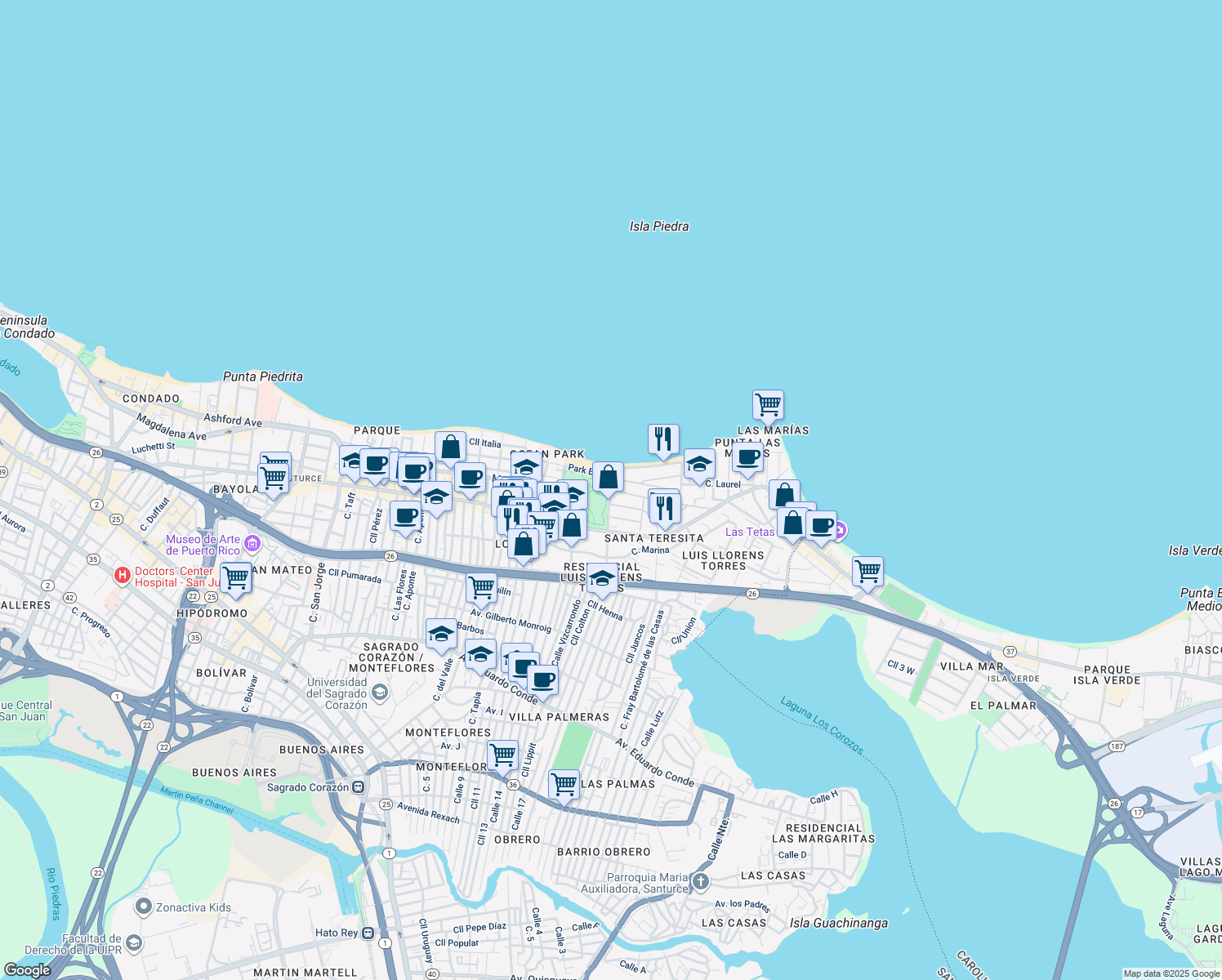
Task: Click the grocery cart marker on Isla Verde shoreline
Action: point(867,571)
